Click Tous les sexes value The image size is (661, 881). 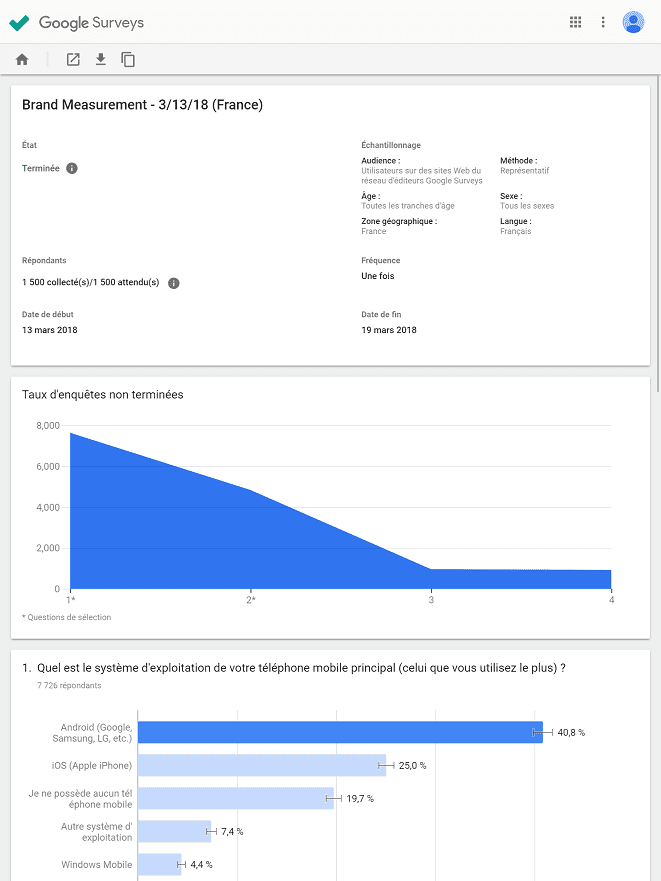527,206
